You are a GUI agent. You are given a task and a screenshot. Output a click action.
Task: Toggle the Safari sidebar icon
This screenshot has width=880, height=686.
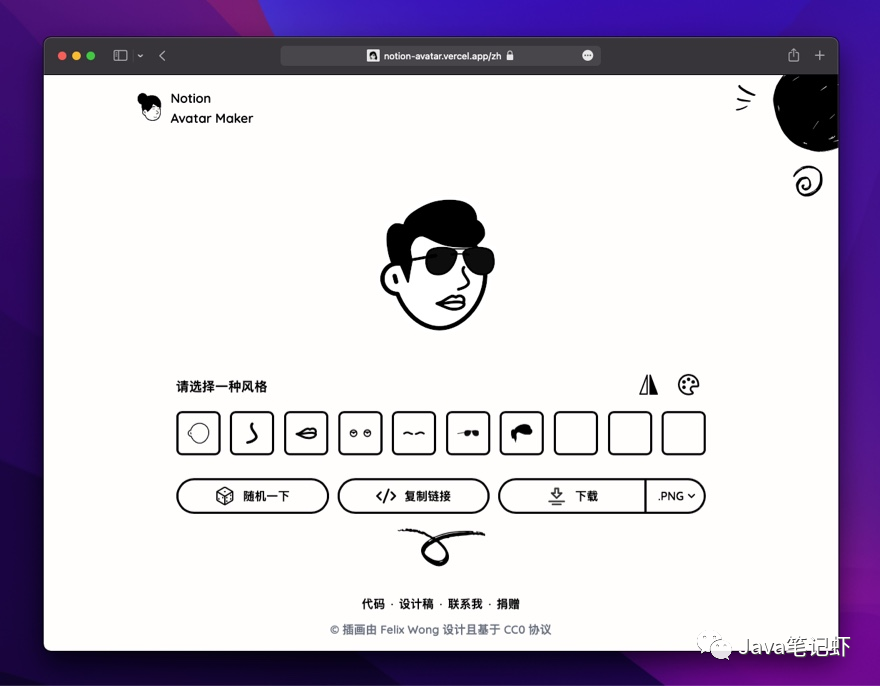click(120, 56)
